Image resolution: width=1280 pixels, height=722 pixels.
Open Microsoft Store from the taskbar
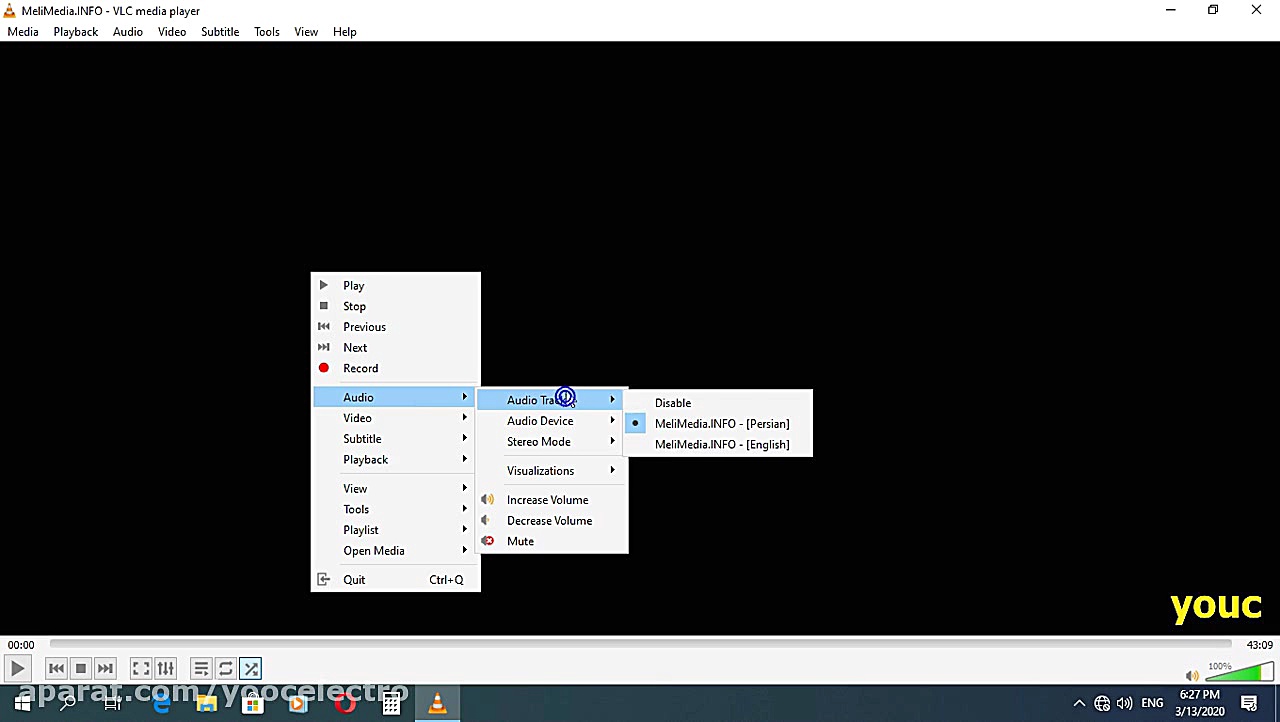coord(253,704)
